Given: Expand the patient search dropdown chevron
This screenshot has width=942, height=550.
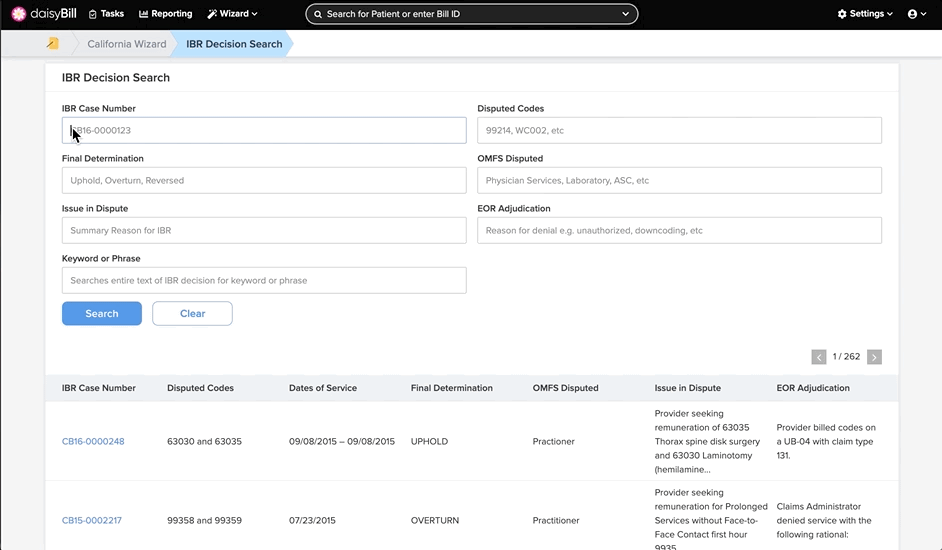Looking at the screenshot, I should (625, 14).
